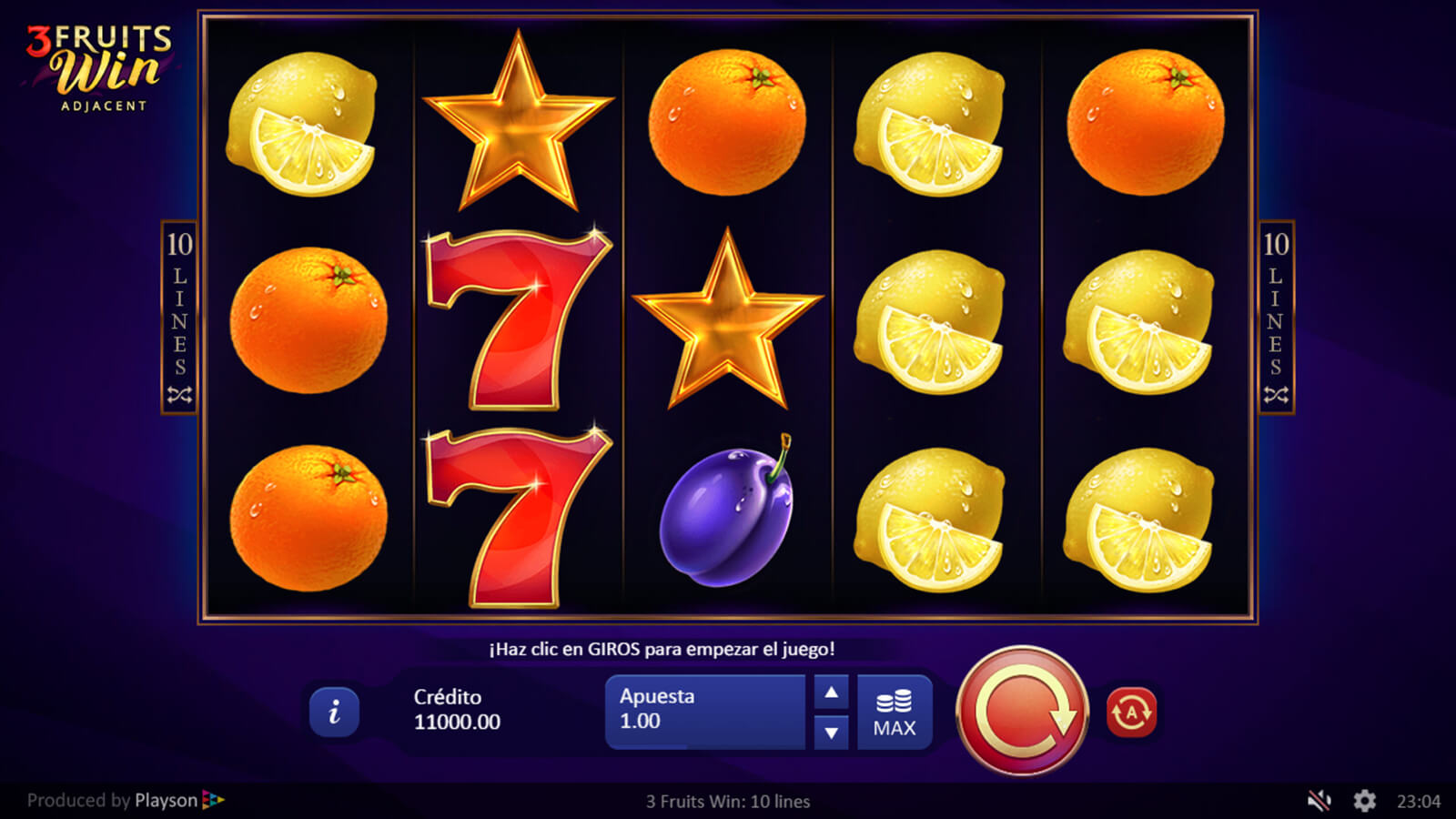Spin the reels with the red button
This screenshot has height=819, width=1456.
[x=1022, y=711]
